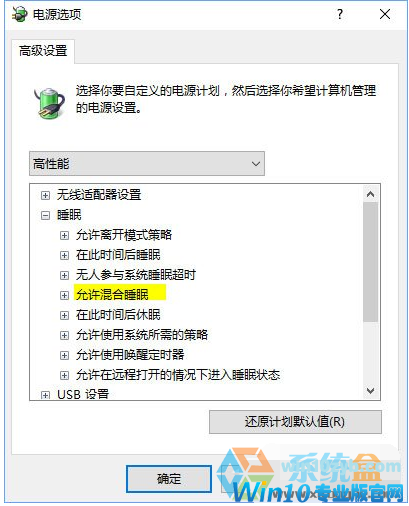This screenshot has width=409, height=506.
Task: Close the power options dialog
Action: [x=385, y=14]
